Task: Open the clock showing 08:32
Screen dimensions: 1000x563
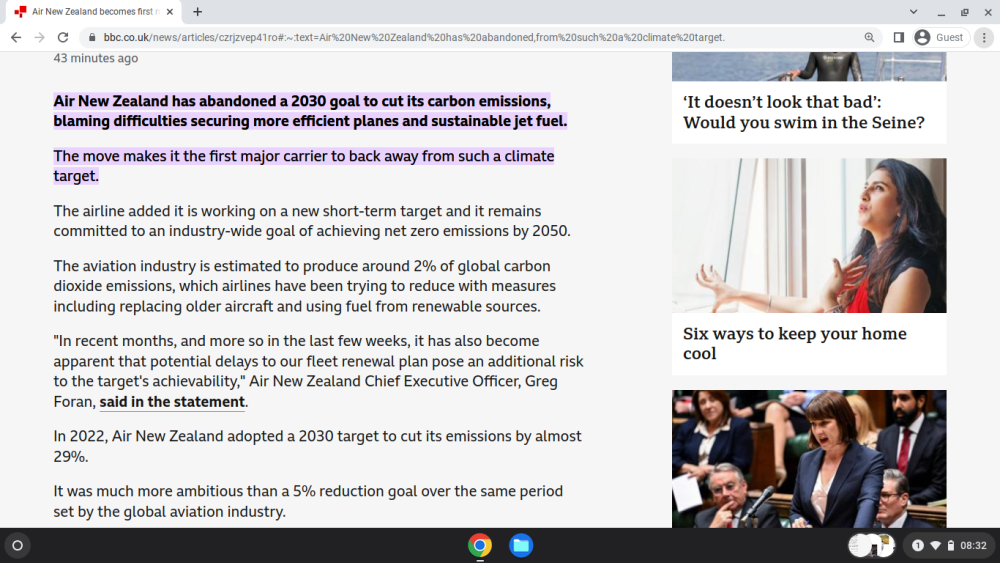Action: 973,545
